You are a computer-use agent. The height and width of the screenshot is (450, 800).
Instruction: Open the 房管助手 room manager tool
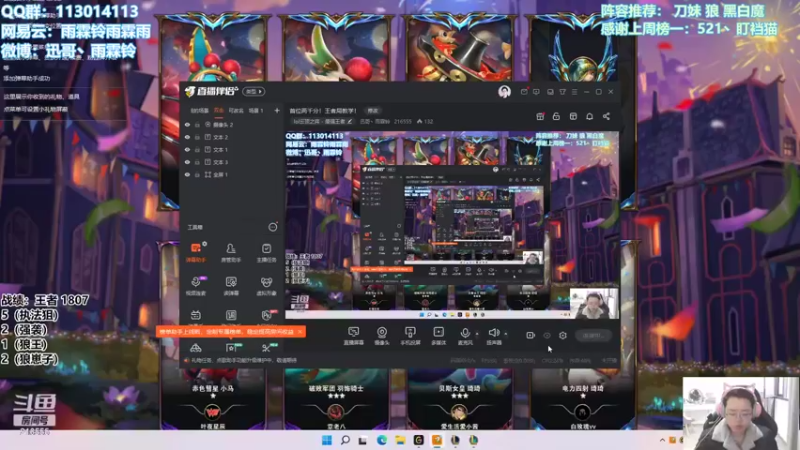pos(231,252)
